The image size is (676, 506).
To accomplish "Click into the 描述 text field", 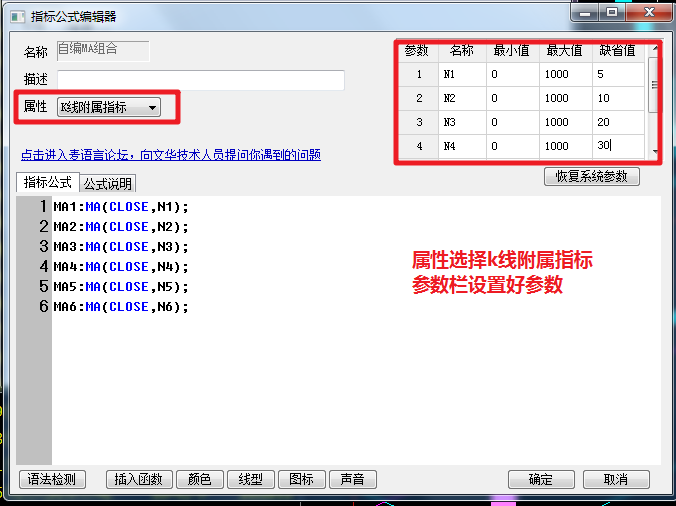I will pyautogui.click(x=200, y=80).
